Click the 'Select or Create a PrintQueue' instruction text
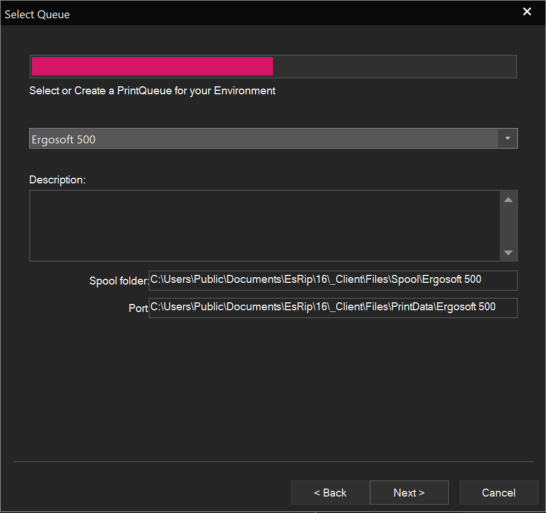This screenshot has height=513, width=546. pos(152,91)
